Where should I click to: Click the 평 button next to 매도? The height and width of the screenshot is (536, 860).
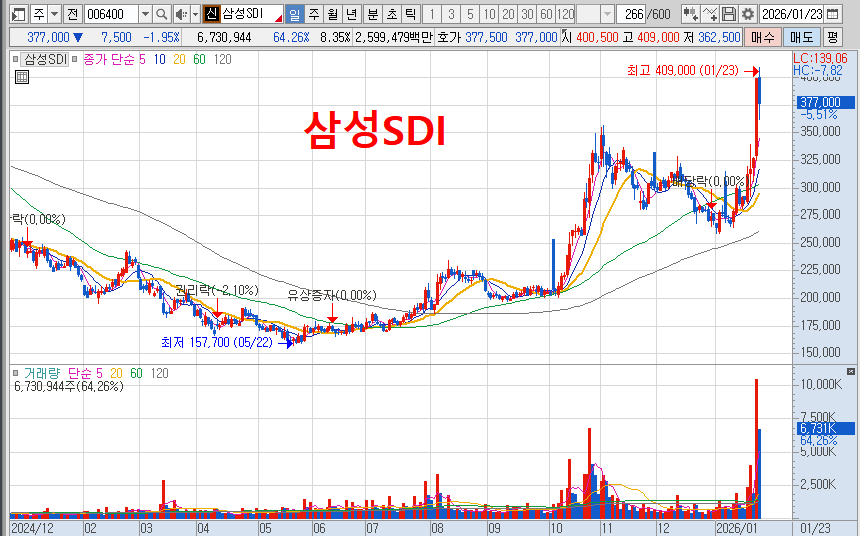(x=833, y=37)
